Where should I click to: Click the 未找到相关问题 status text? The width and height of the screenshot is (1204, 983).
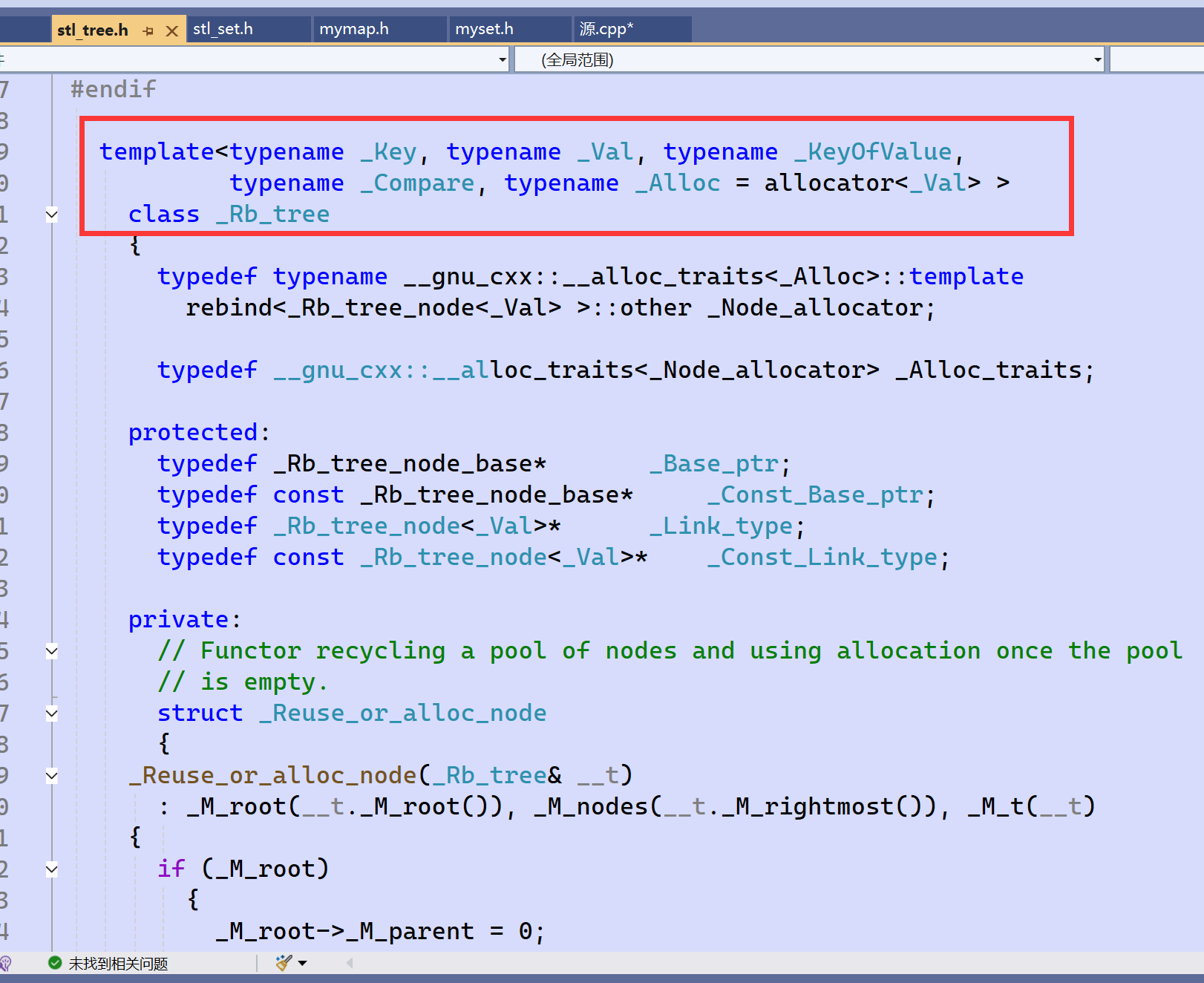(118, 964)
